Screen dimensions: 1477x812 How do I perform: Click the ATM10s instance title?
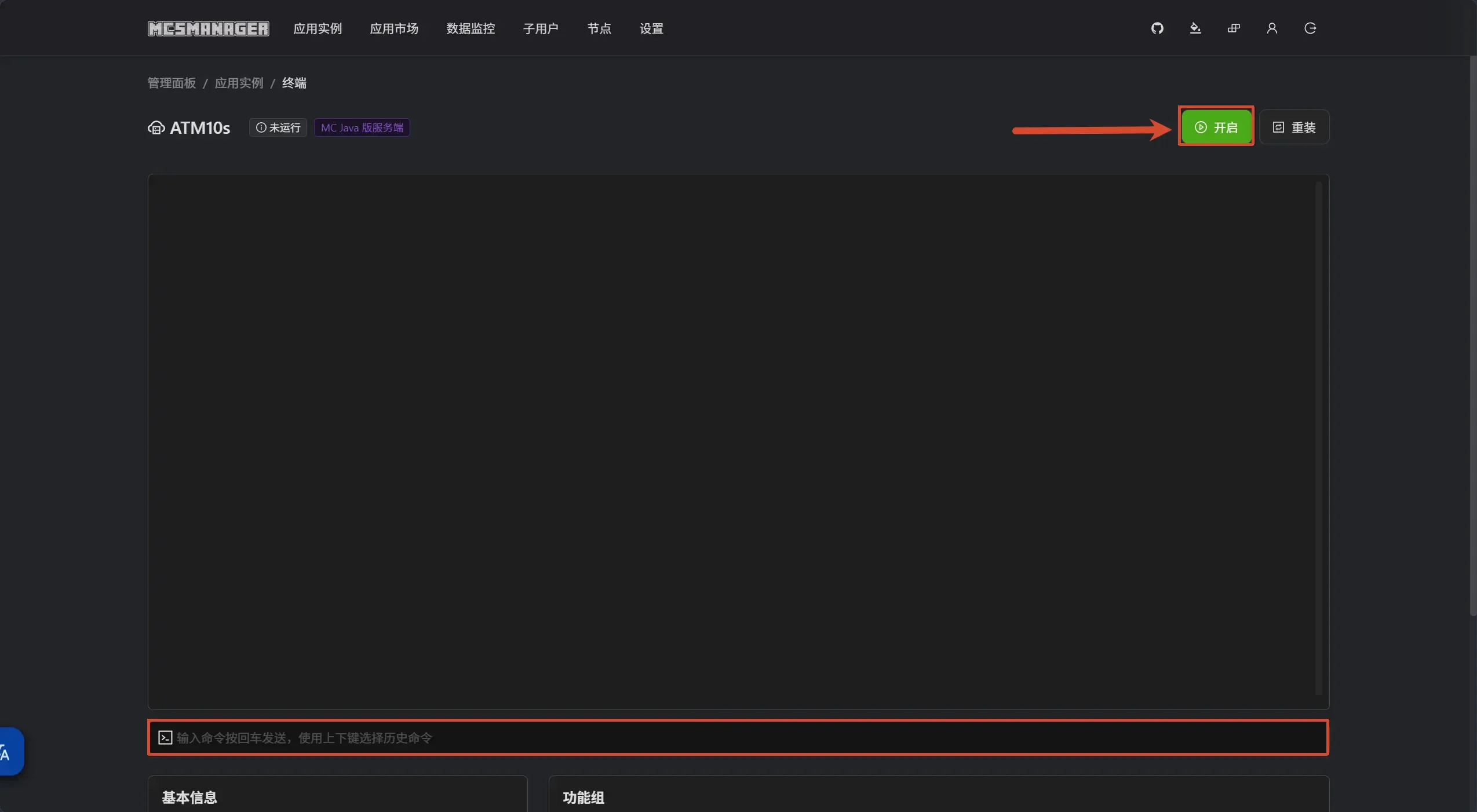click(x=200, y=127)
